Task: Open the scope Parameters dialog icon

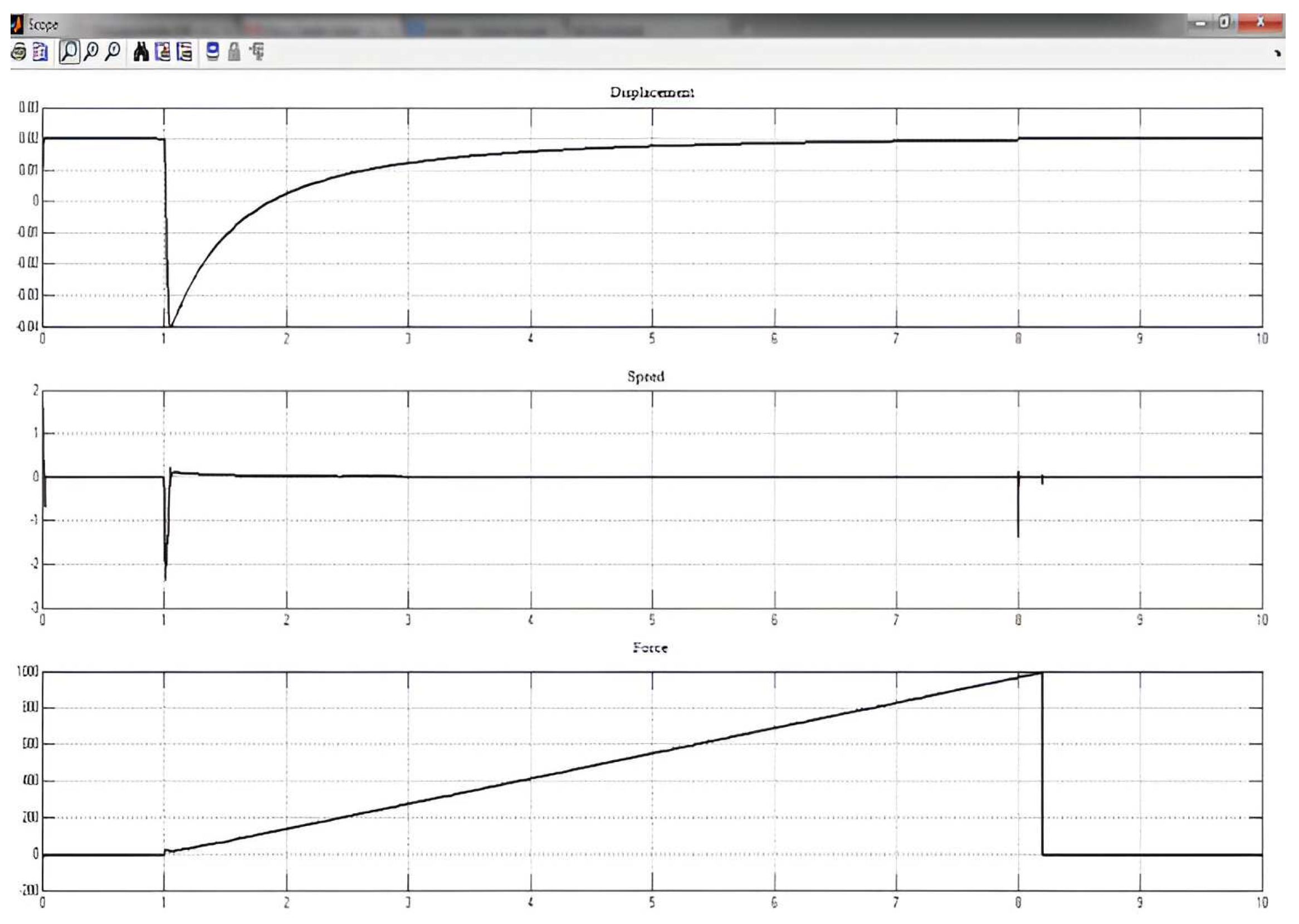Action: [x=41, y=52]
